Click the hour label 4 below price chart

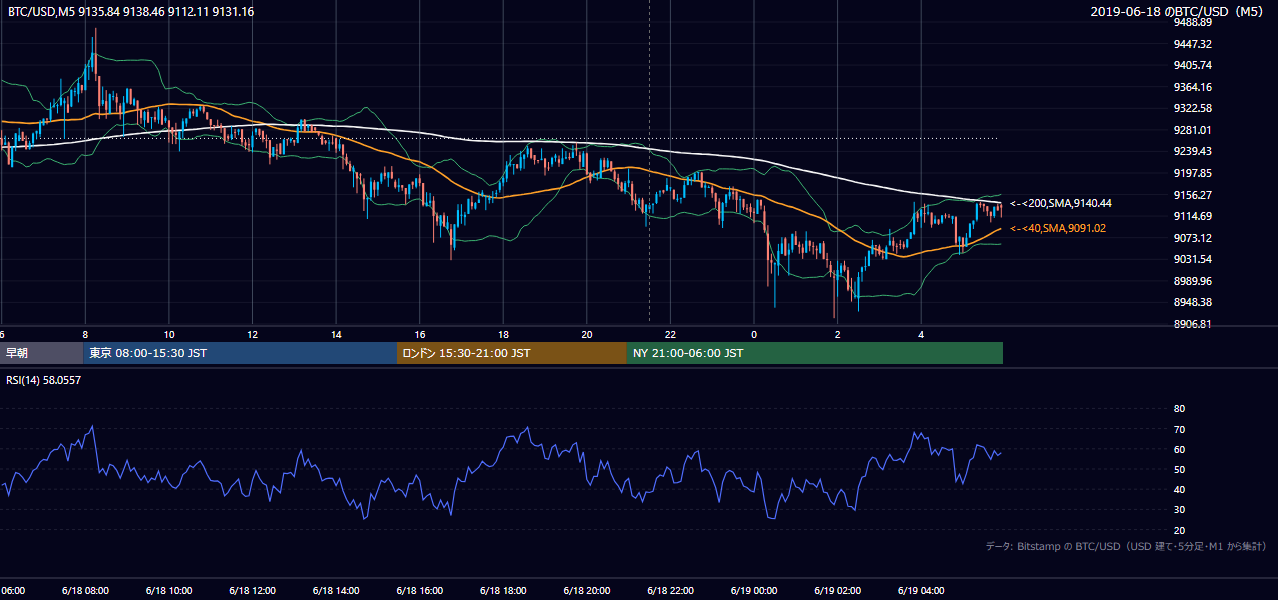pyautogui.click(x=922, y=334)
